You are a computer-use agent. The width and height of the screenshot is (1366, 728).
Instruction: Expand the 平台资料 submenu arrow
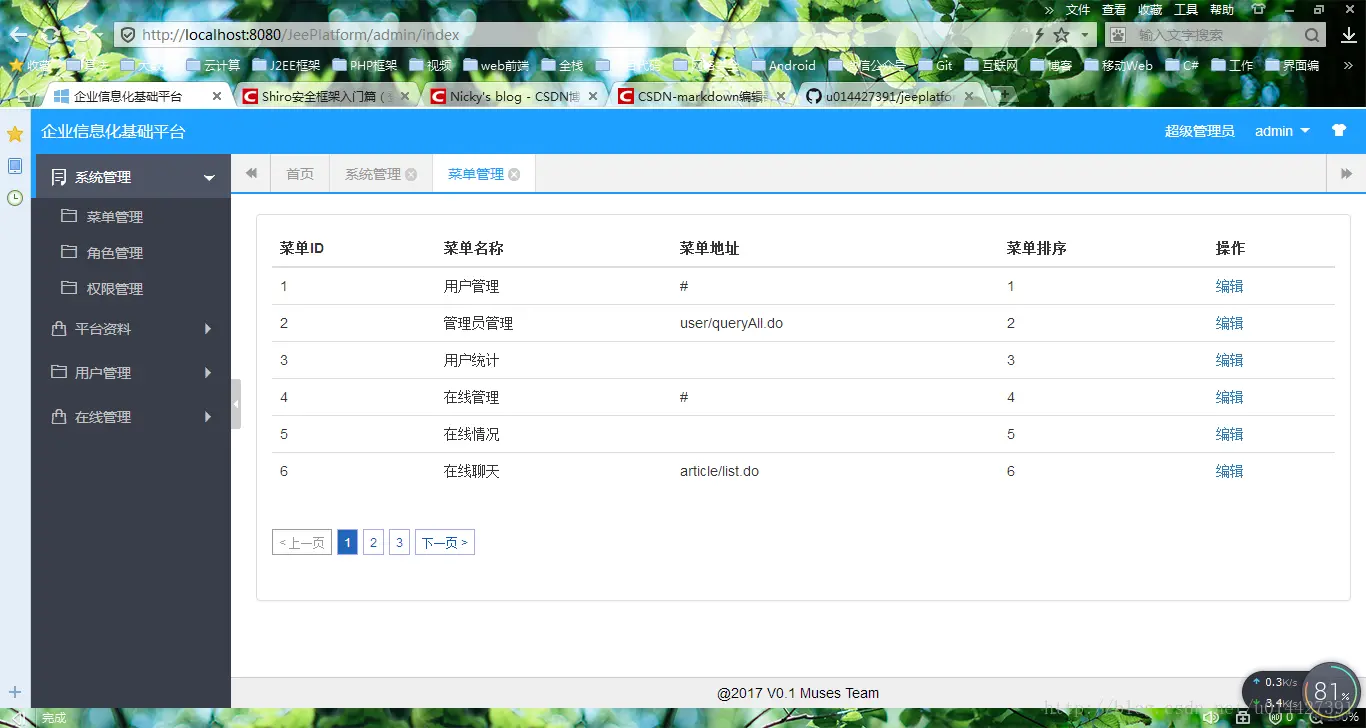pyautogui.click(x=208, y=328)
